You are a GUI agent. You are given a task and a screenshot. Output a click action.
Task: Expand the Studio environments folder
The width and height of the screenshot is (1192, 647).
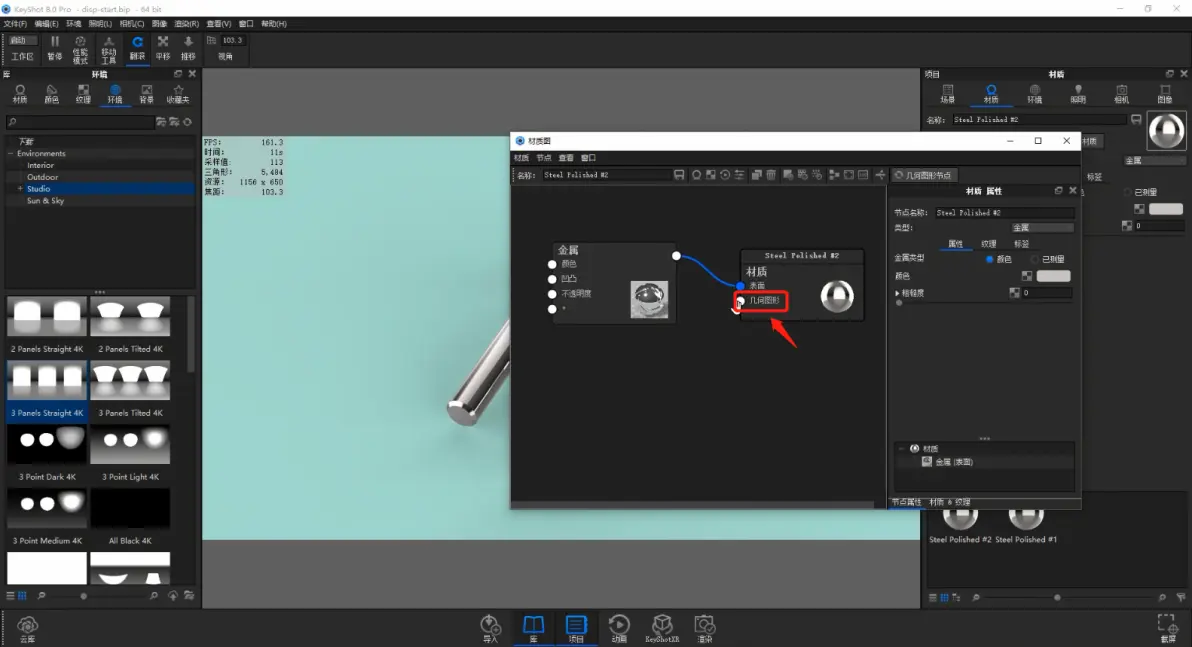pos(20,189)
